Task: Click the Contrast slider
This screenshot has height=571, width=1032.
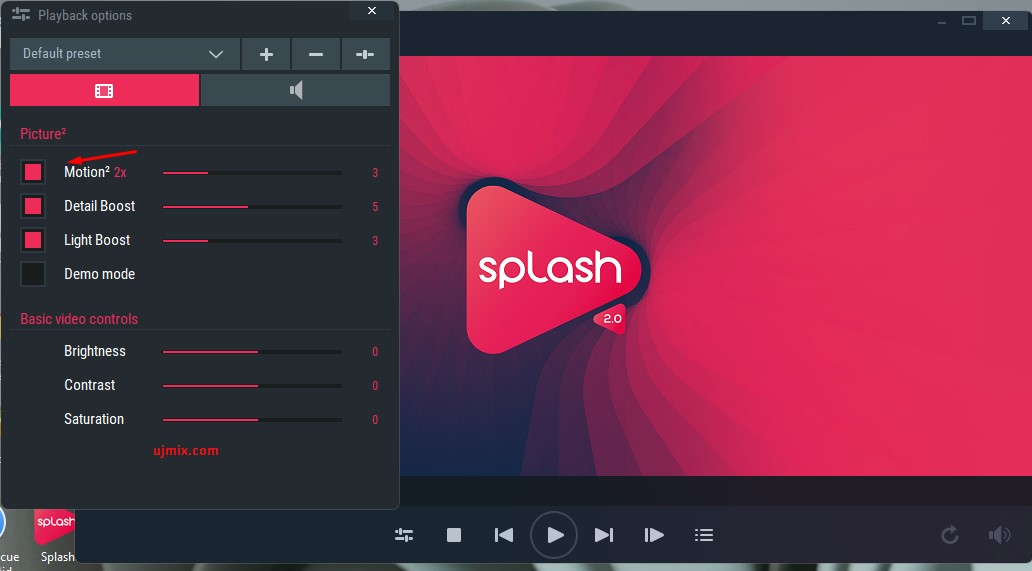Action: click(x=252, y=385)
